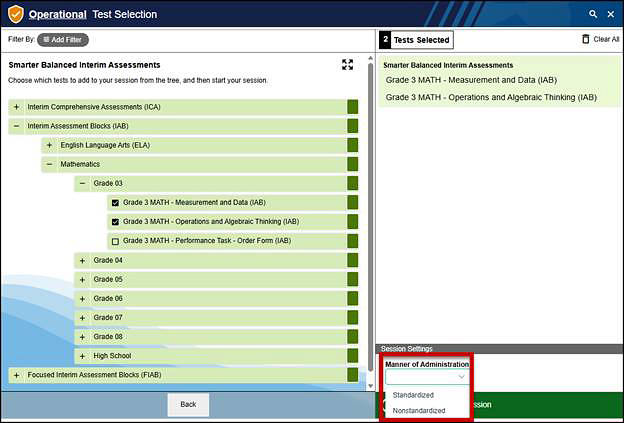Click the expand fullscreen icon

347,64
